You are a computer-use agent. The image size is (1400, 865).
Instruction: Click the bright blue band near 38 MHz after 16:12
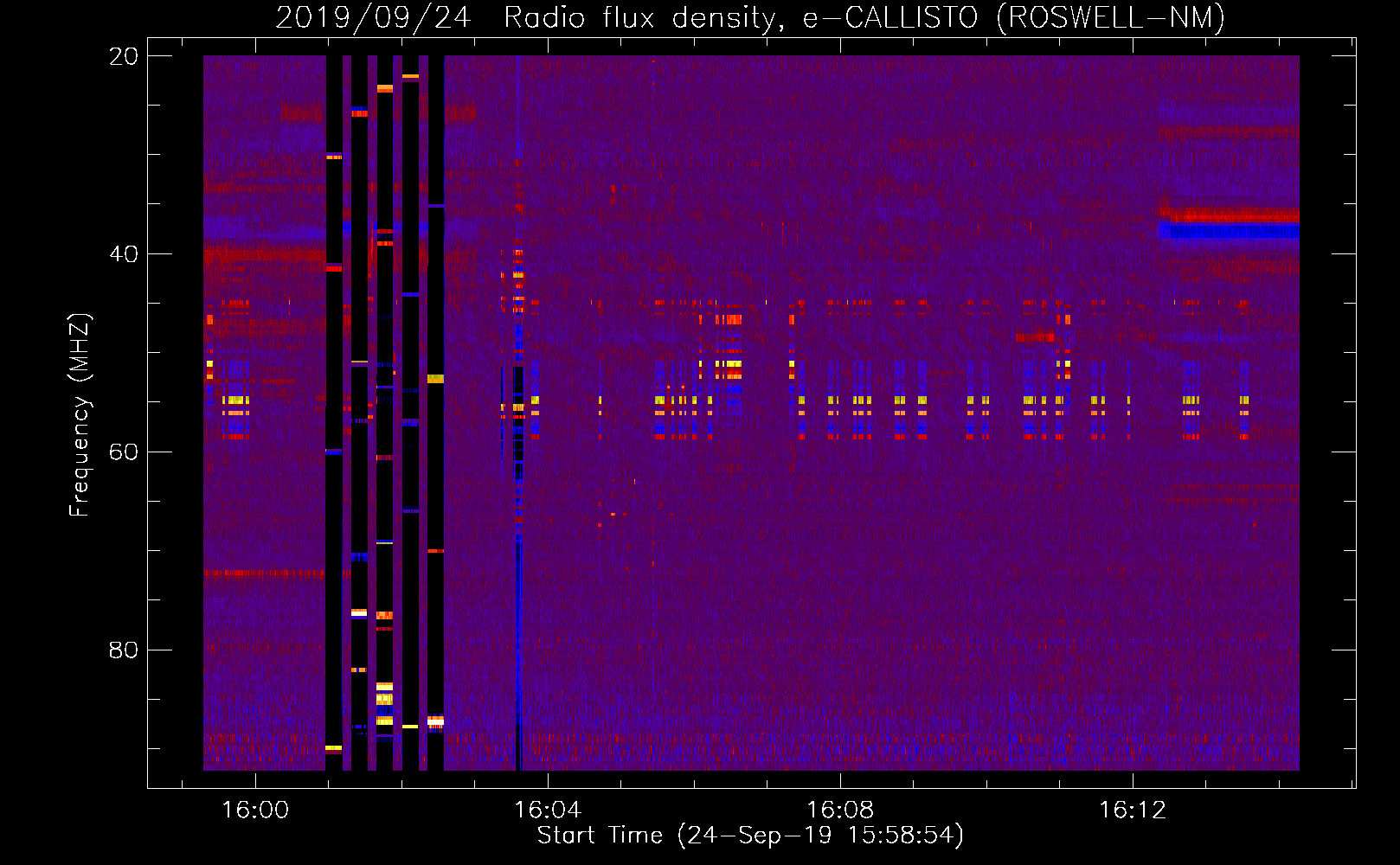1229,231
